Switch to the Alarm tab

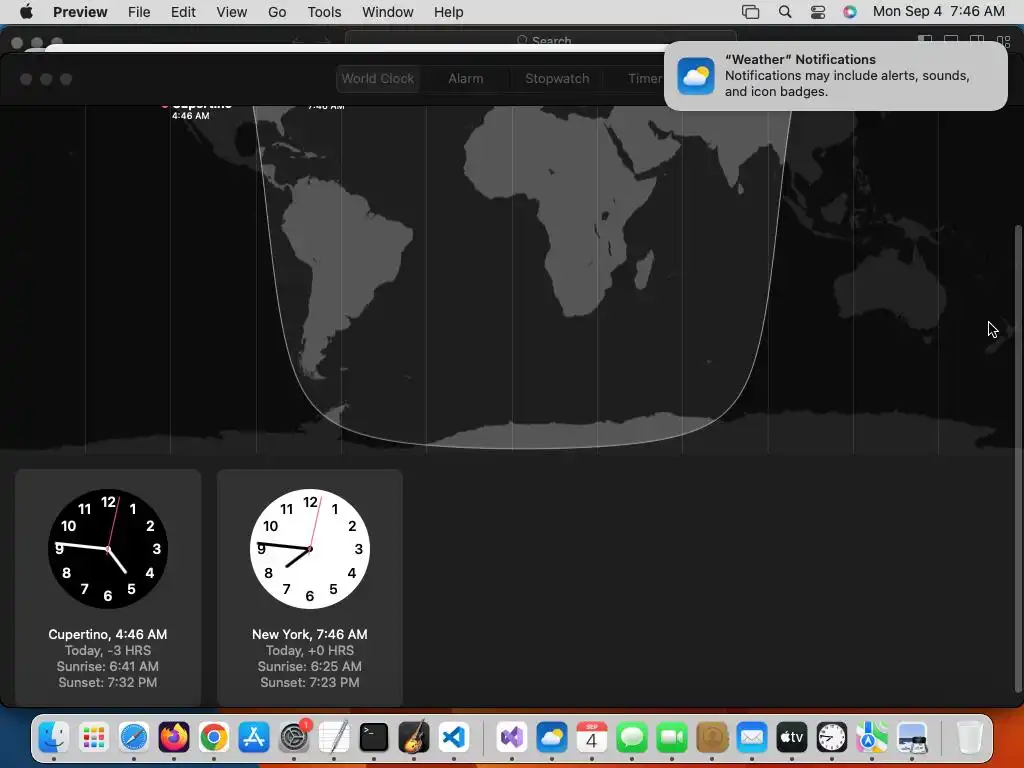(466, 78)
